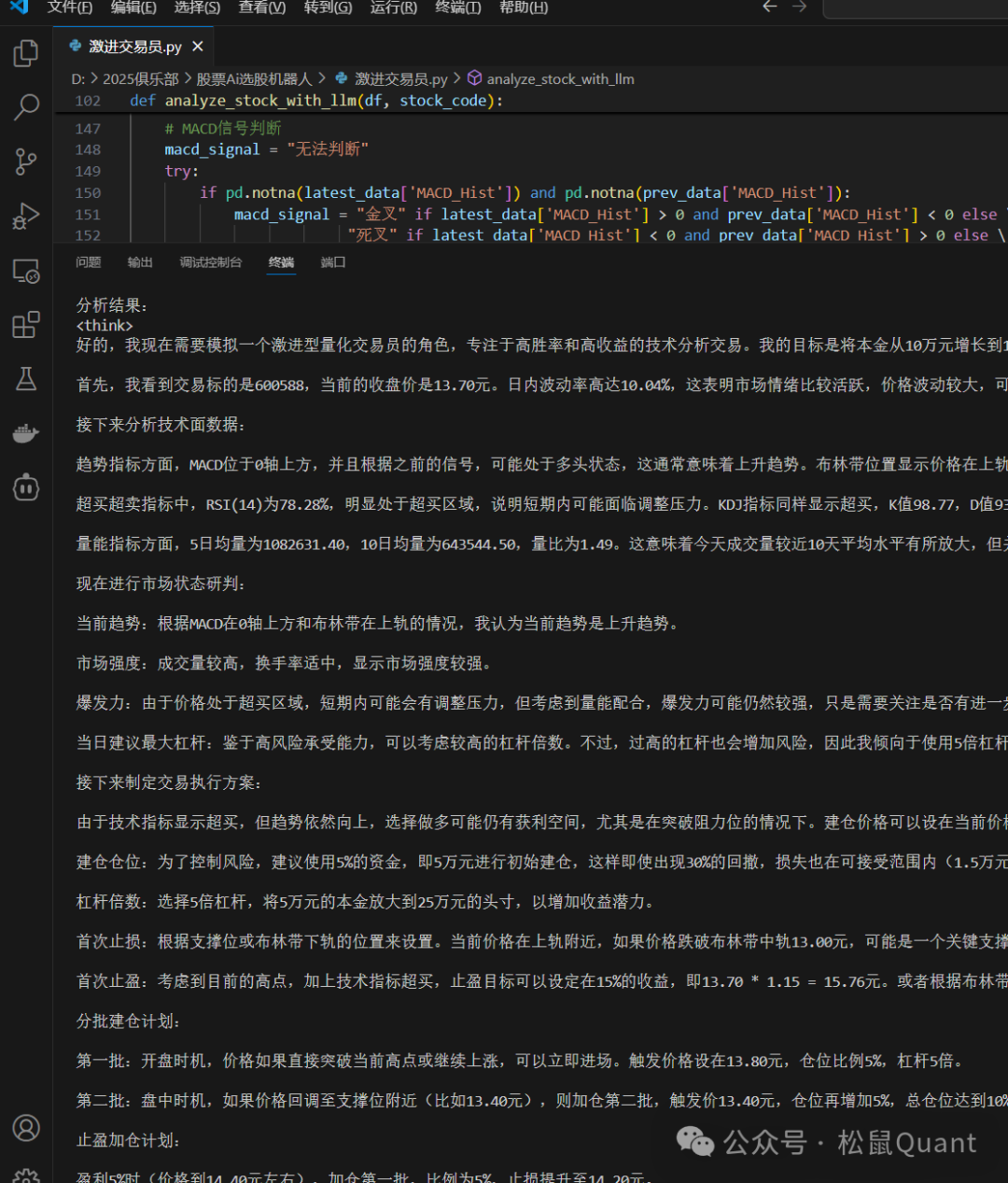Open the 帮助 menu

point(523,7)
